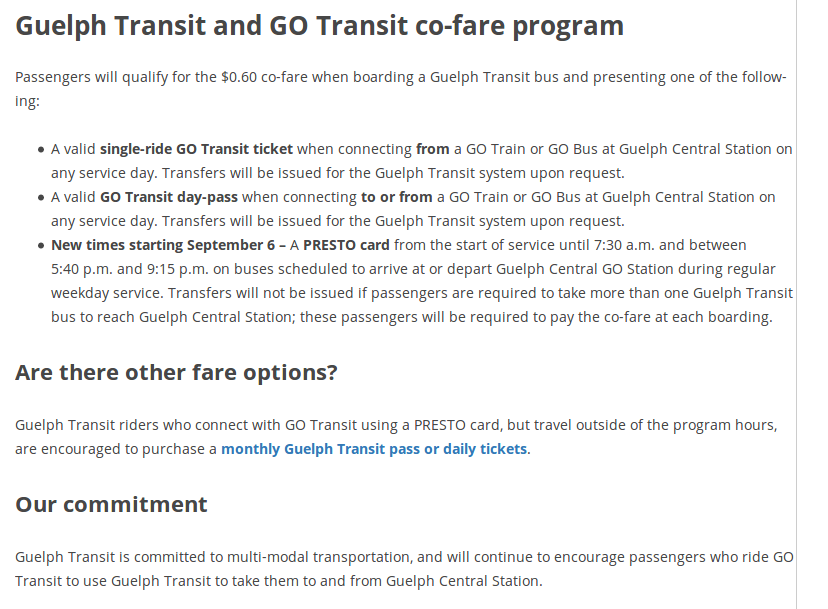Viewport: 828px width, 609px height.
Task: Click paragraph starting "Guelph Transit is committed"
Action: click(404, 568)
